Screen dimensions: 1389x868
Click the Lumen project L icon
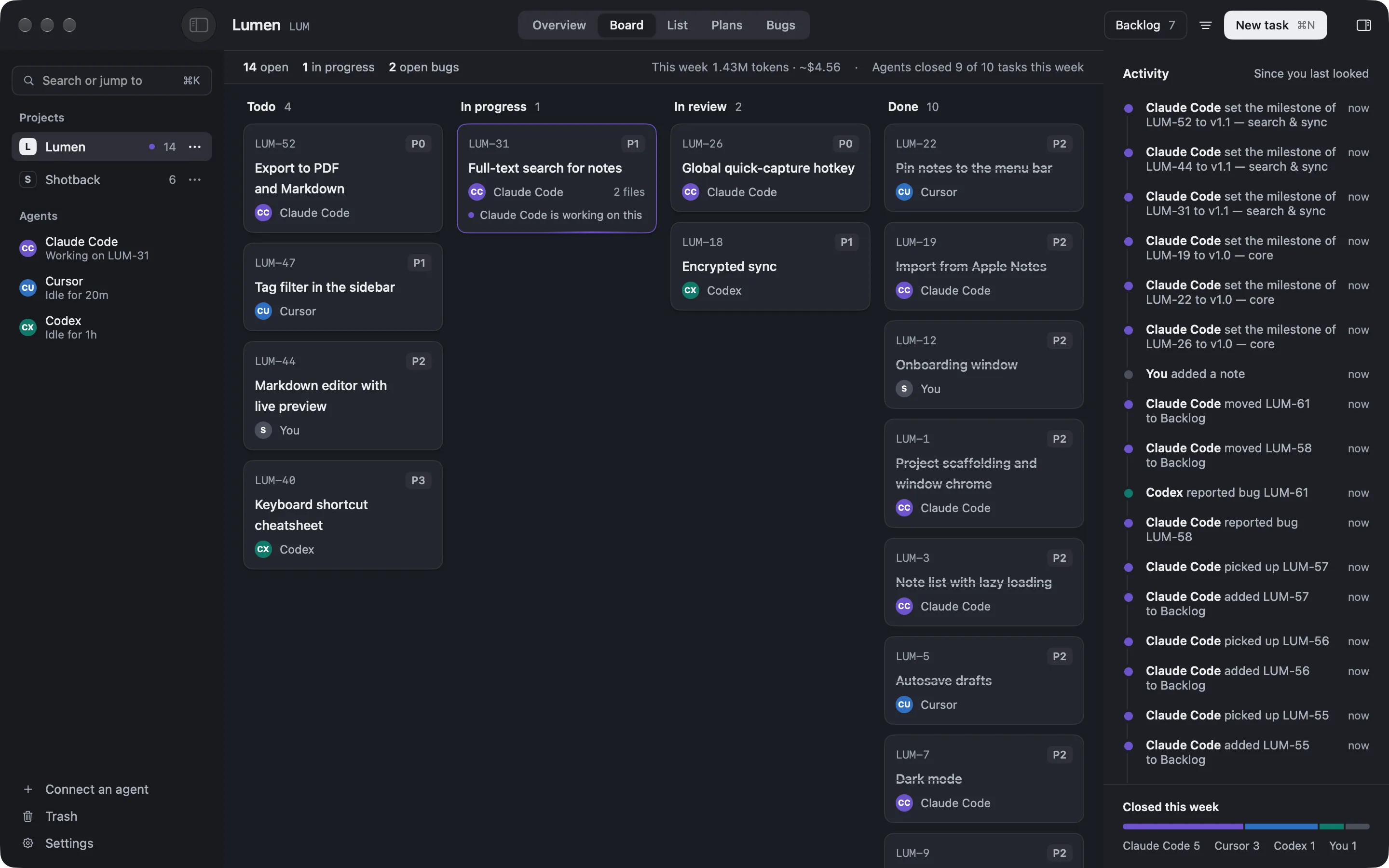[27, 147]
